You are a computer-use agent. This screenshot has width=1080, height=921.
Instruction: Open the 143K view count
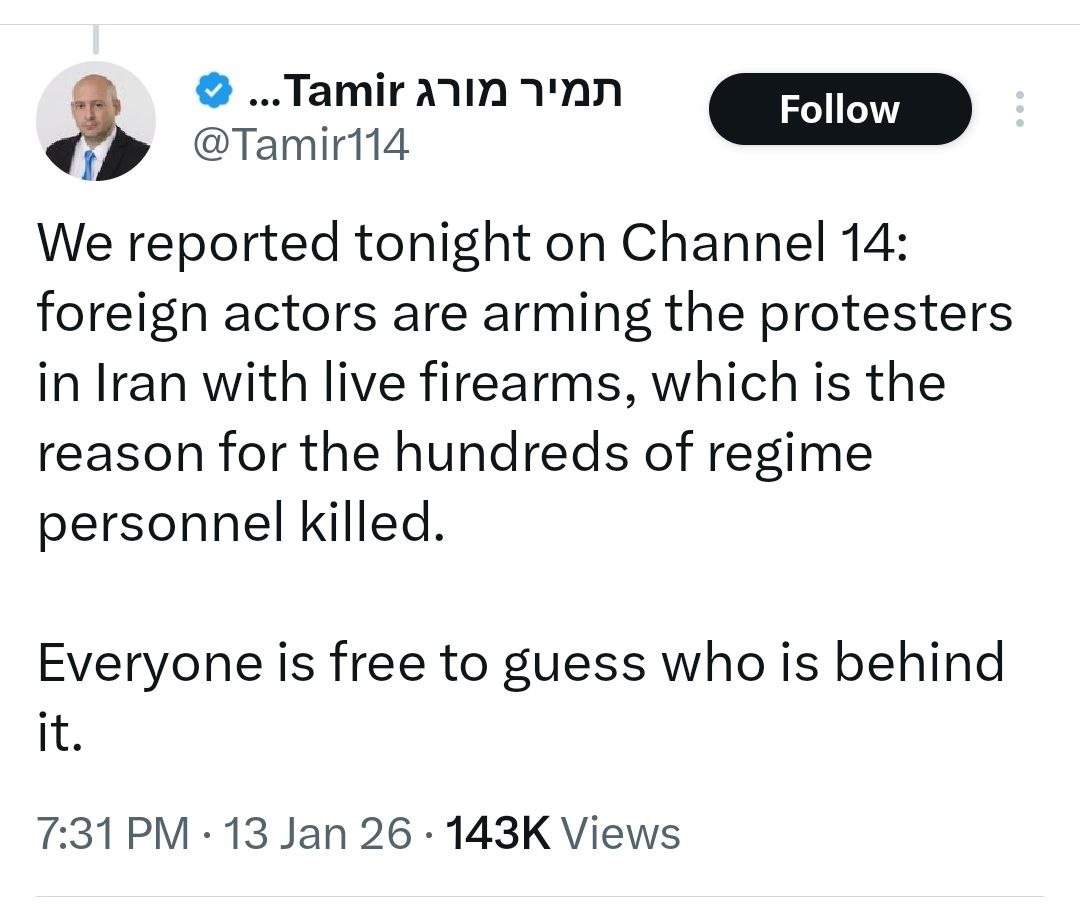497,833
